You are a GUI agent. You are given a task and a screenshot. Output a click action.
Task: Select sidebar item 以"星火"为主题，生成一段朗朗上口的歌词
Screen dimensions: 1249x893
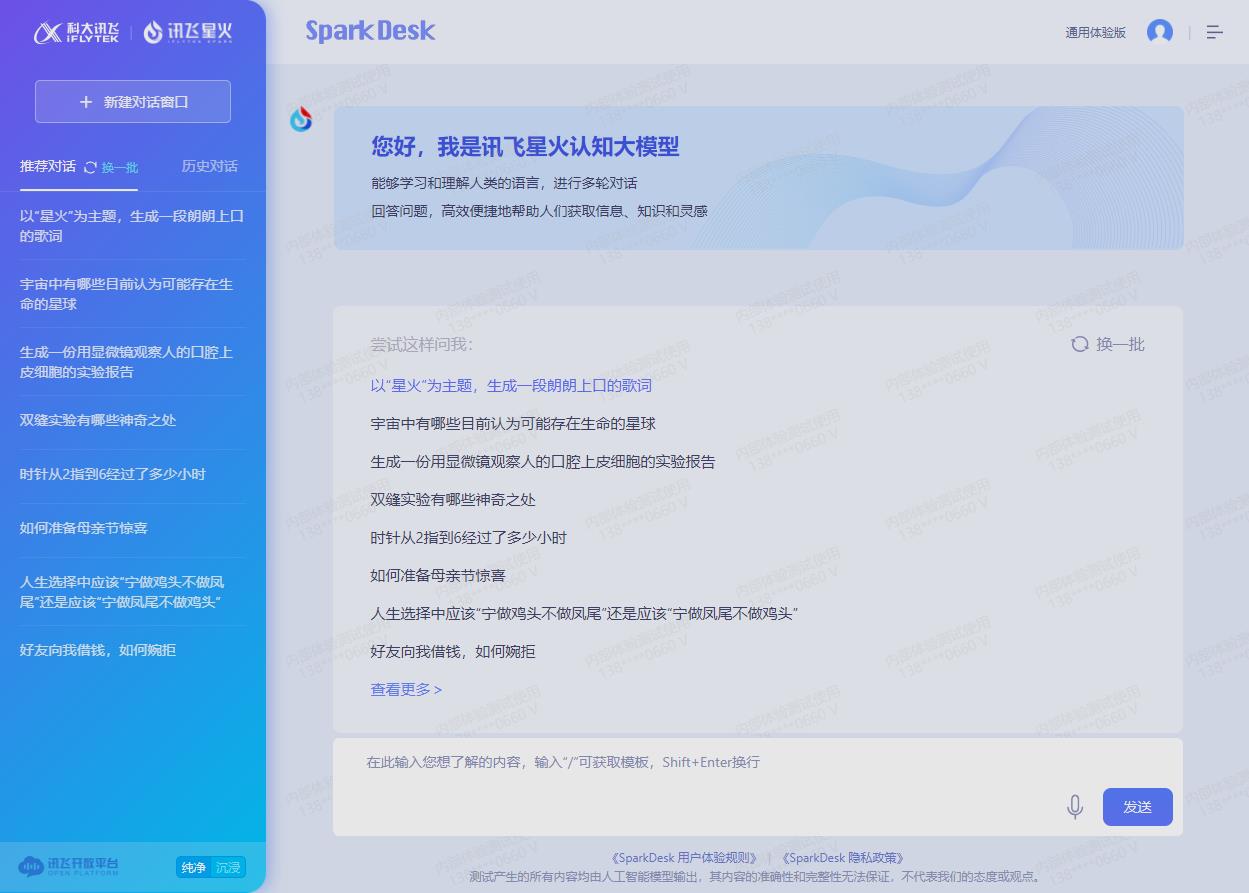click(x=132, y=226)
